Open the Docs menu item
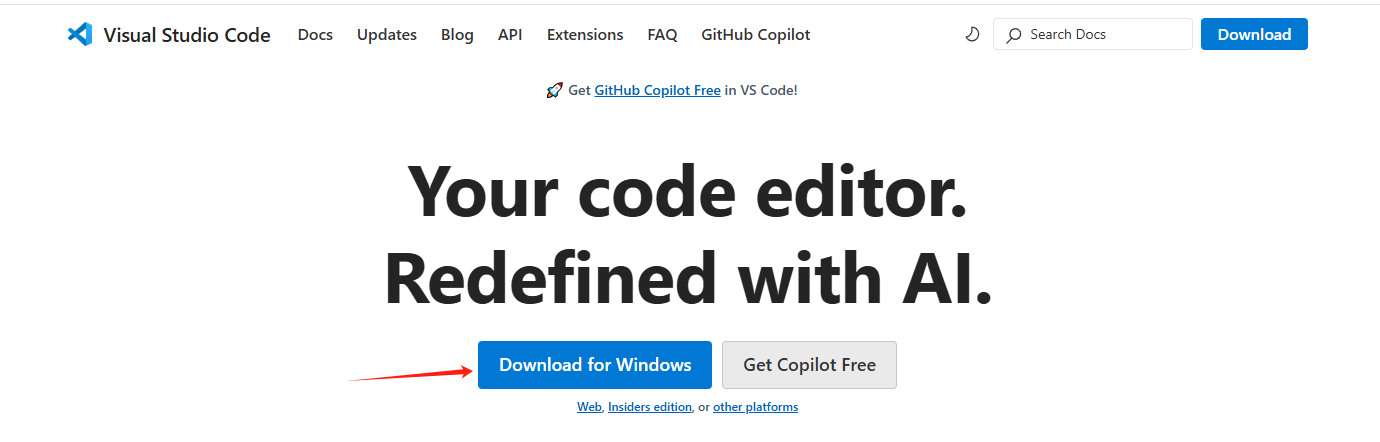This screenshot has height=442, width=1380. [315, 35]
